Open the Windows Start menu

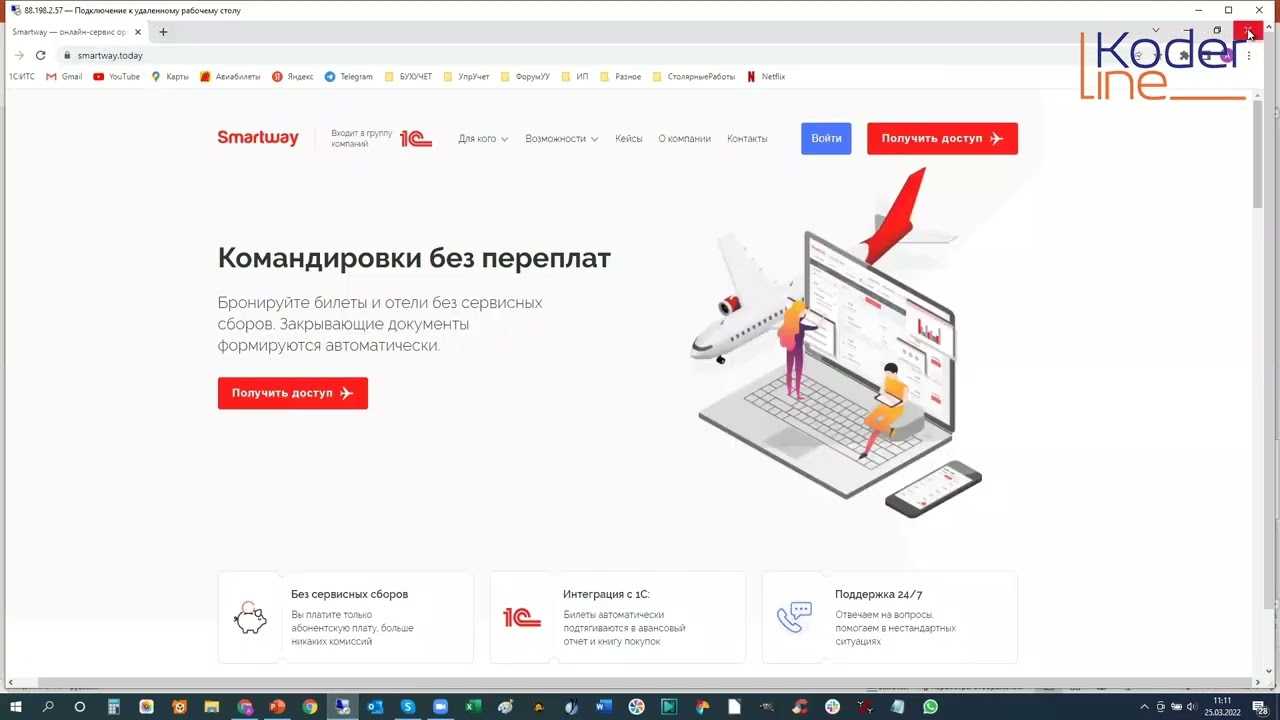pos(15,707)
